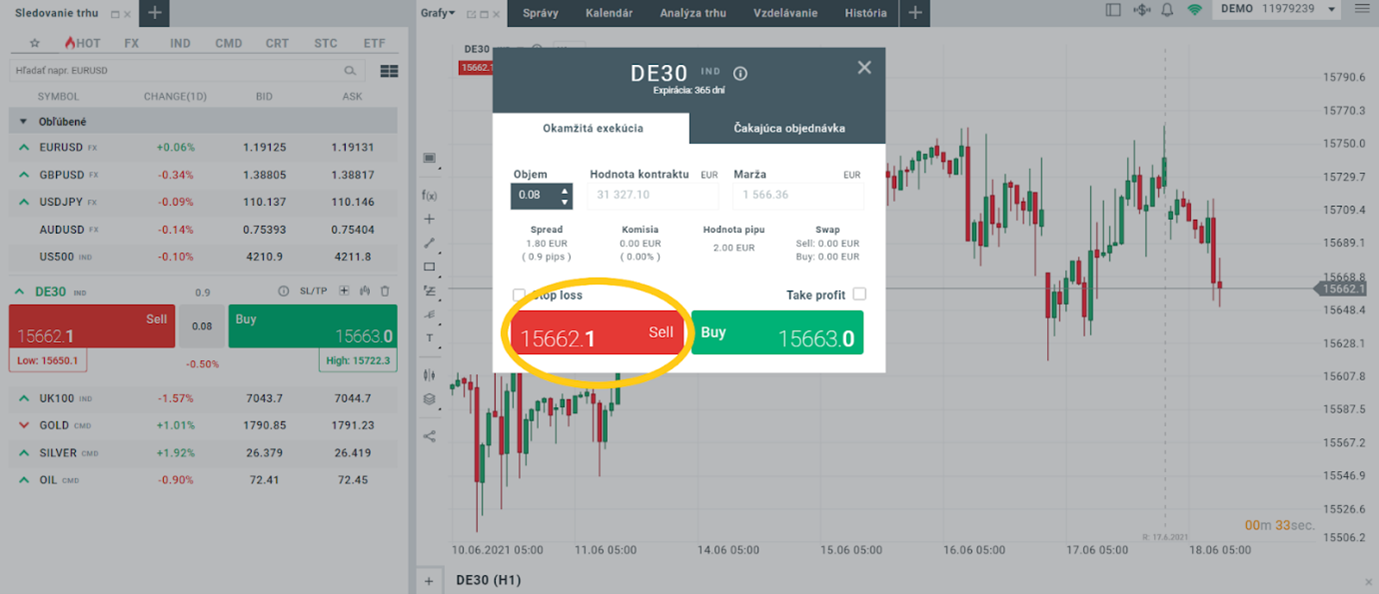Image resolution: width=1379 pixels, height=594 pixels.
Task: Open the favorites star filter in market watch
Action: pyautogui.click(x=34, y=44)
